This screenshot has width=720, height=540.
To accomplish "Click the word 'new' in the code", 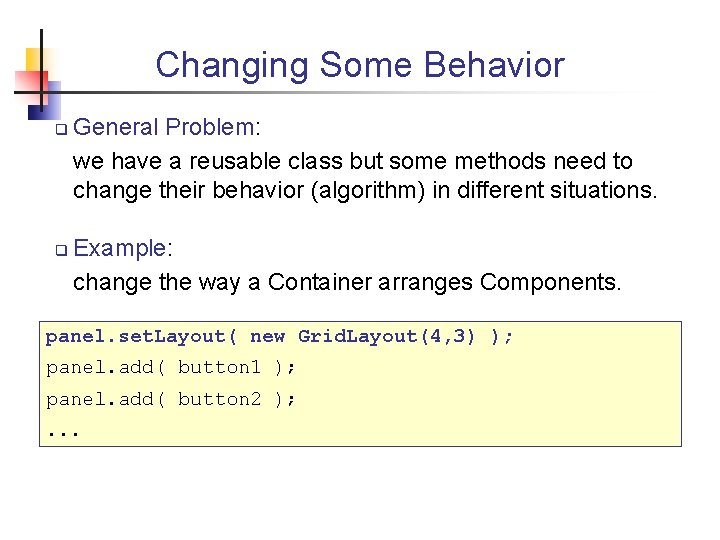I will click(267, 337).
